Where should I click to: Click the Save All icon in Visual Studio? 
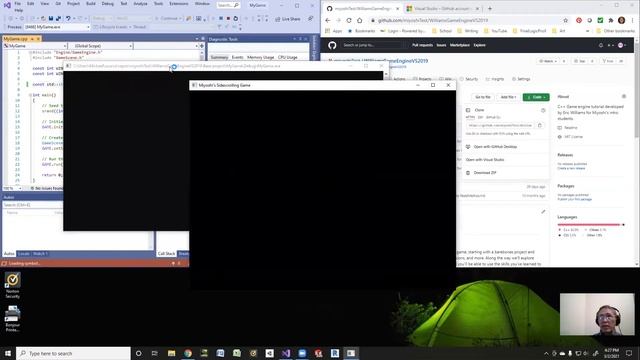click(x=58, y=18)
